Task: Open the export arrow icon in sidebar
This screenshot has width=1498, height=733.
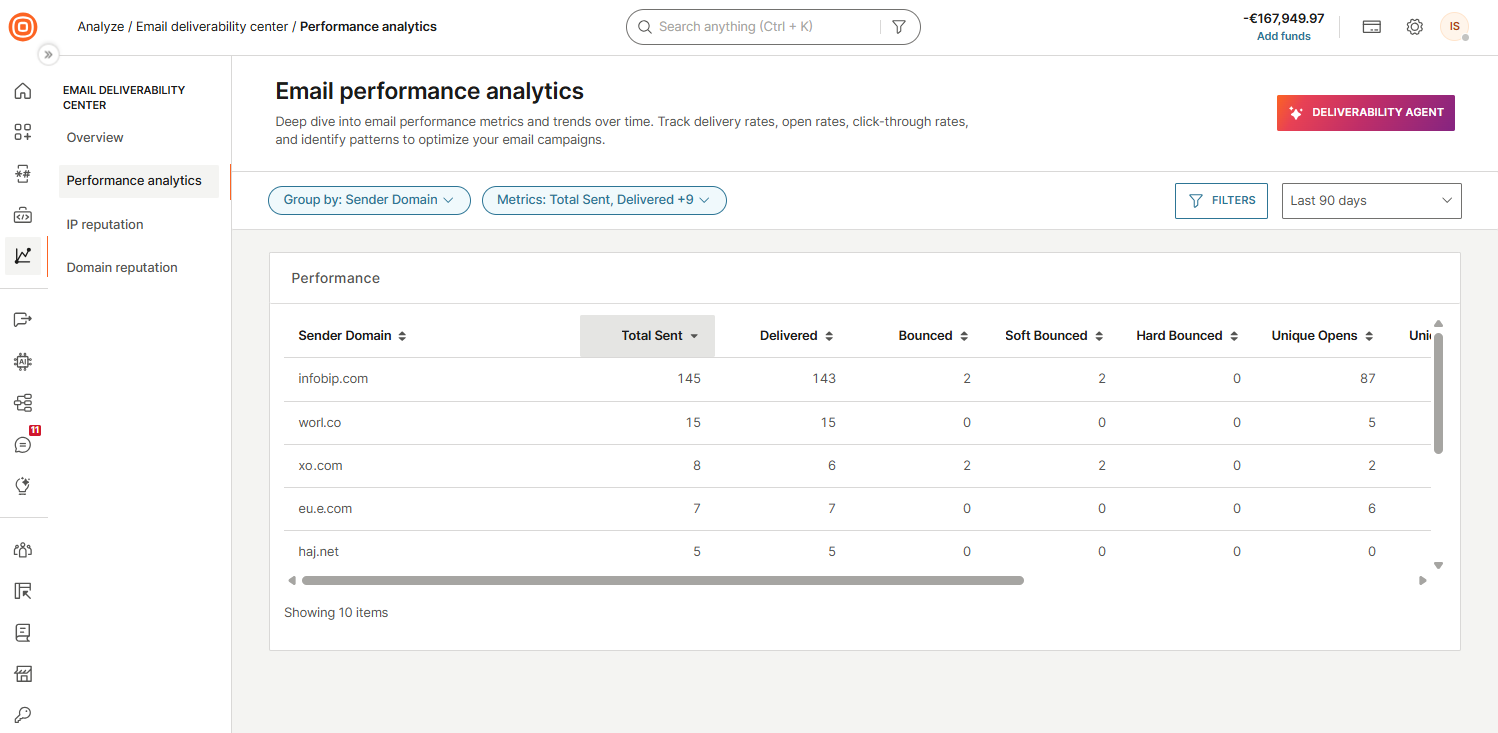Action: (22, 319)
